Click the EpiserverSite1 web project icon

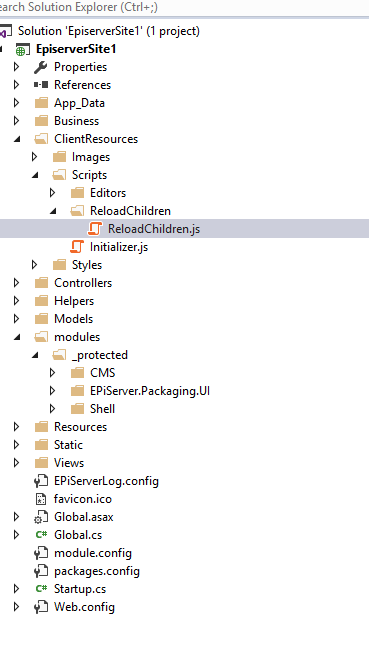(x=23, y=49)
